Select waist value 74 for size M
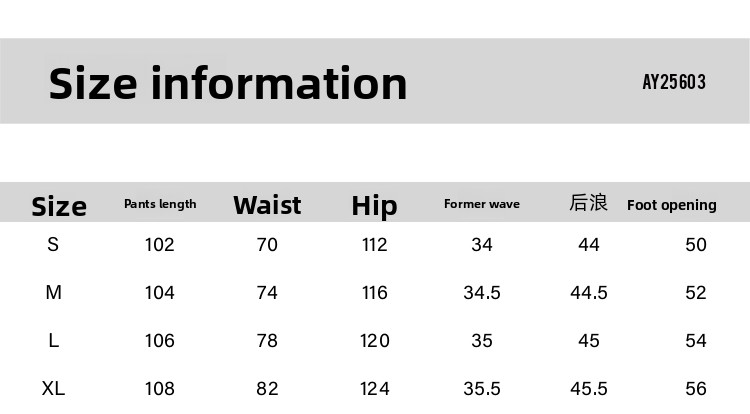Viewport: 750px width, 414px height. point(267,293)
